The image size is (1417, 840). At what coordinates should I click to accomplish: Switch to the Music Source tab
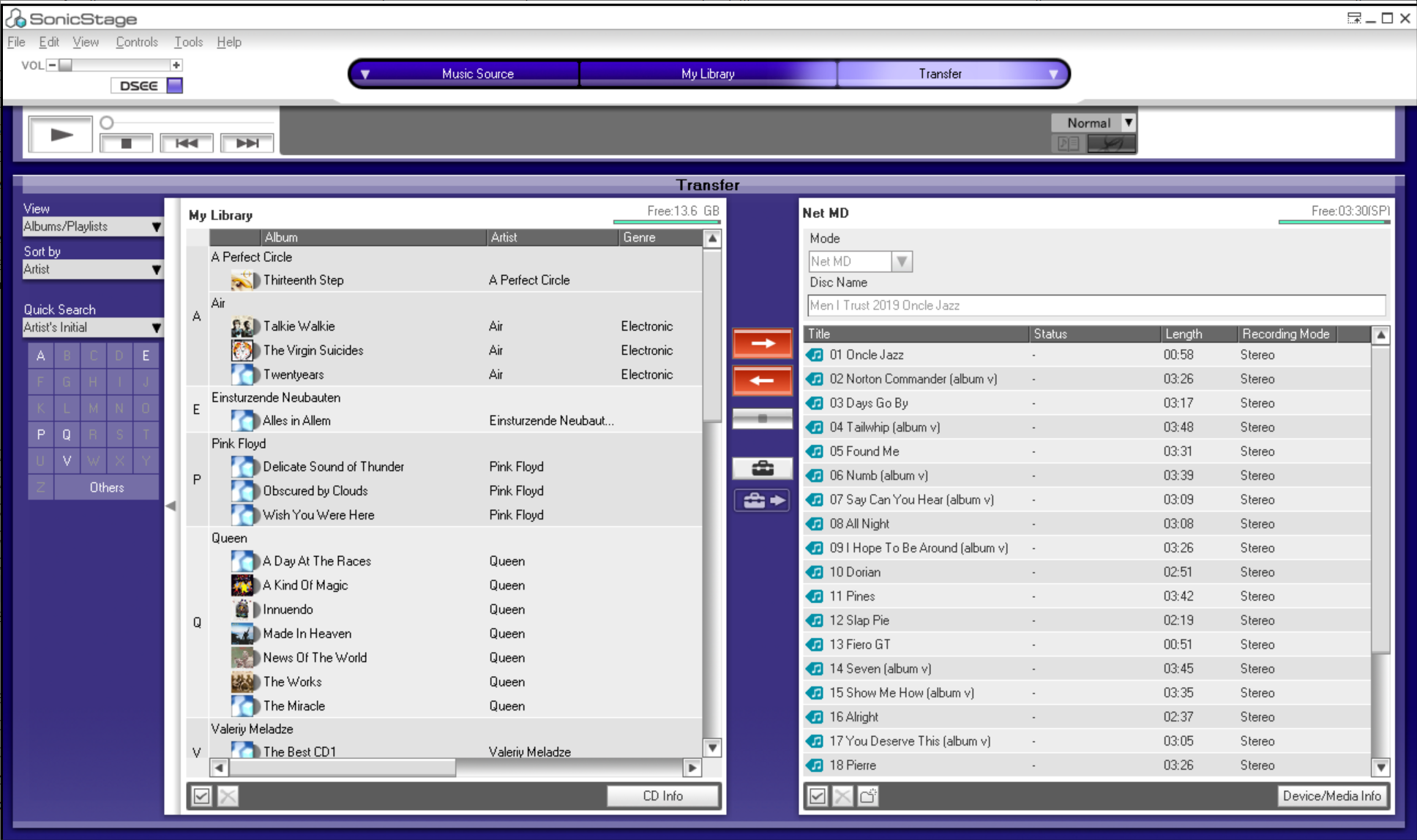coord(477,74)
